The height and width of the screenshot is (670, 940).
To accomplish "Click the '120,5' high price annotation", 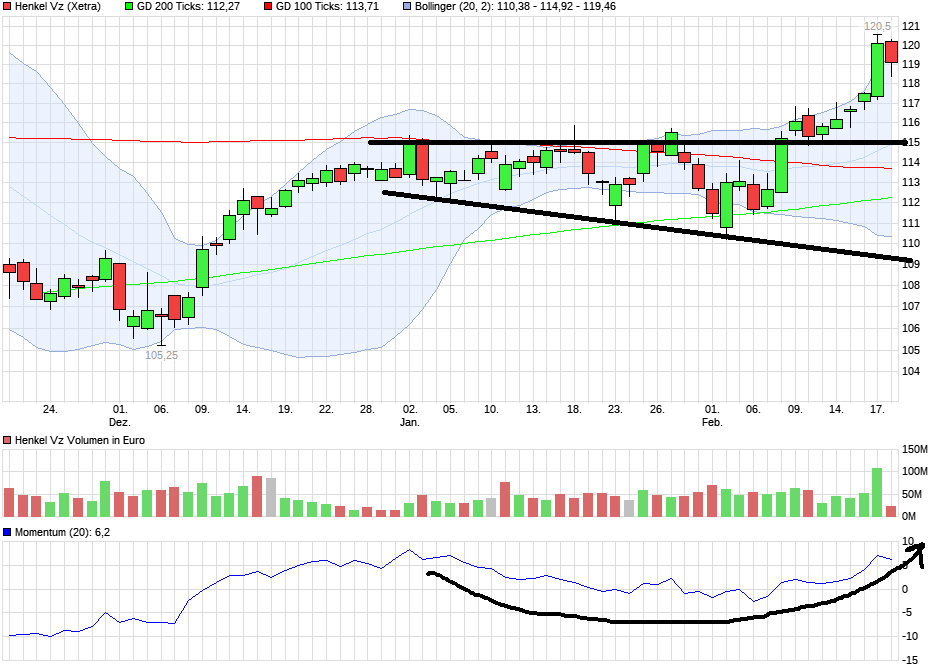I will [x=877, y=26].
